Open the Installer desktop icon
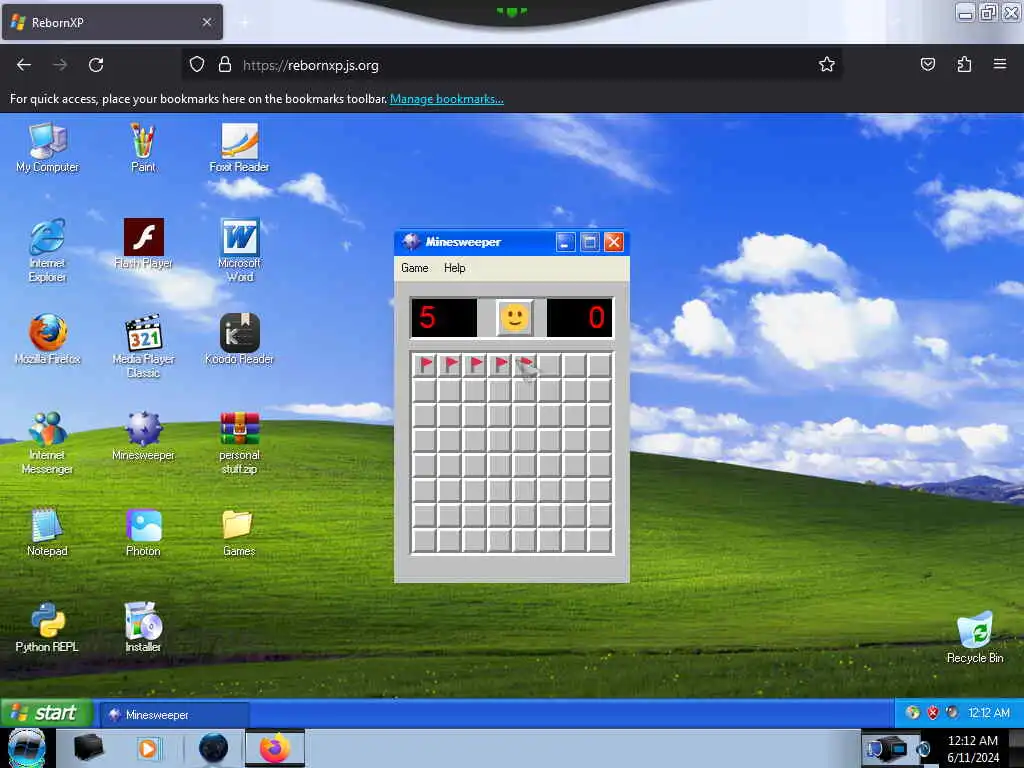The width and height of the screenshot is (1024, 768). point(143,627)
